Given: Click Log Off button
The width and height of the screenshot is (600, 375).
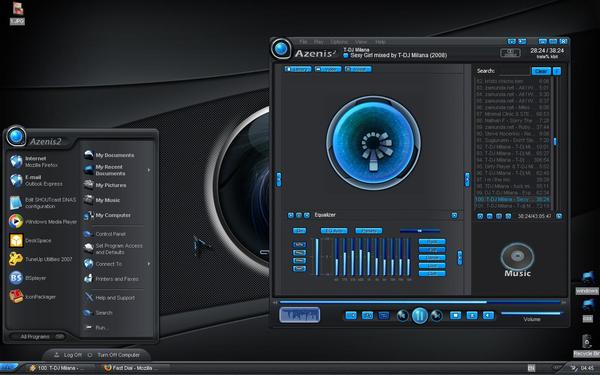Looking at the screenshot, I should 68,355.
